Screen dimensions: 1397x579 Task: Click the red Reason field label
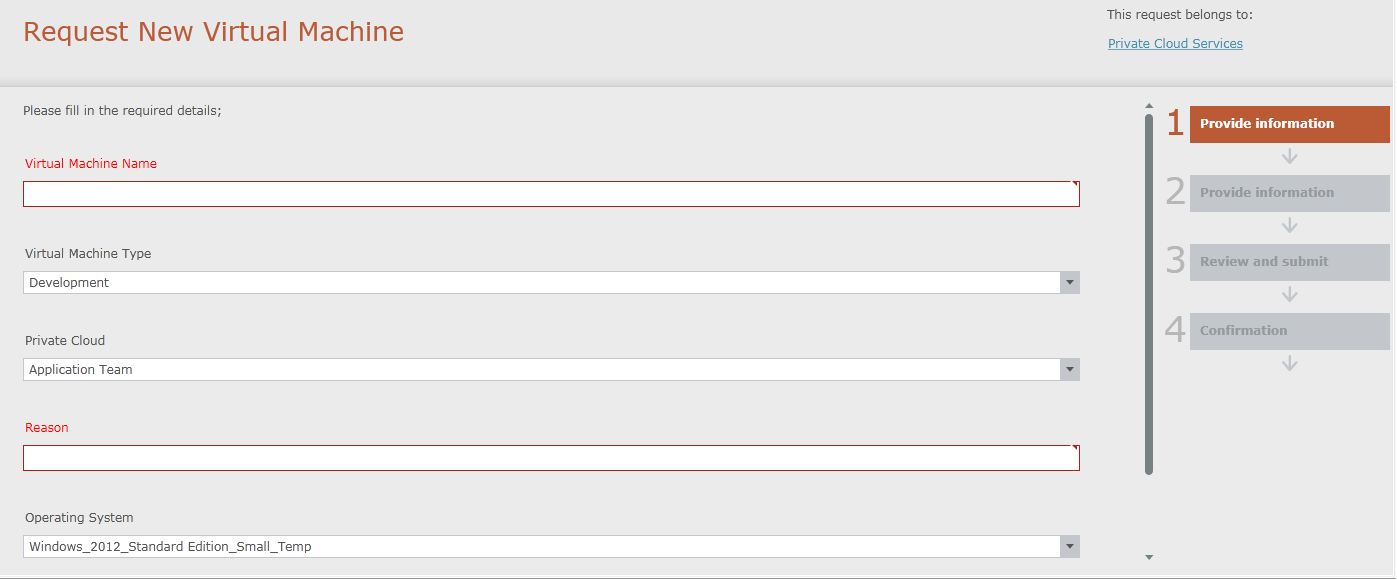(47, 428)
